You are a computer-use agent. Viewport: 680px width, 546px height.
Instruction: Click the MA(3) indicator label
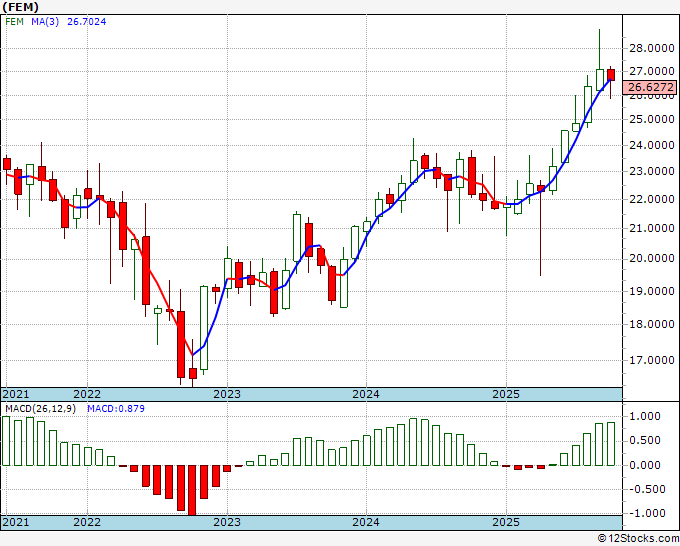[45, 22]
